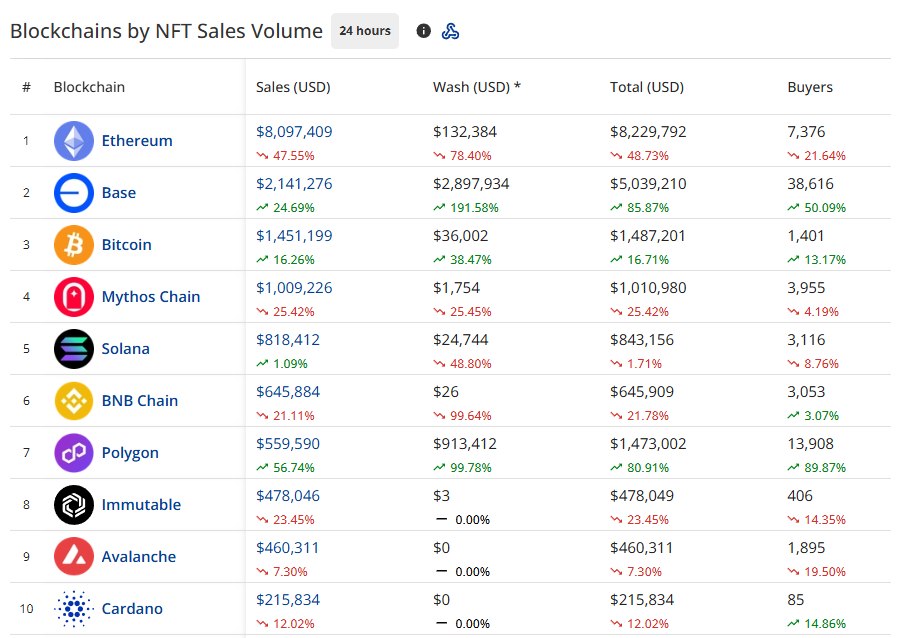This screenshot has width=899, height=638.
Task: Click Base sales value $2,141,276
Action: click(294, 184)
